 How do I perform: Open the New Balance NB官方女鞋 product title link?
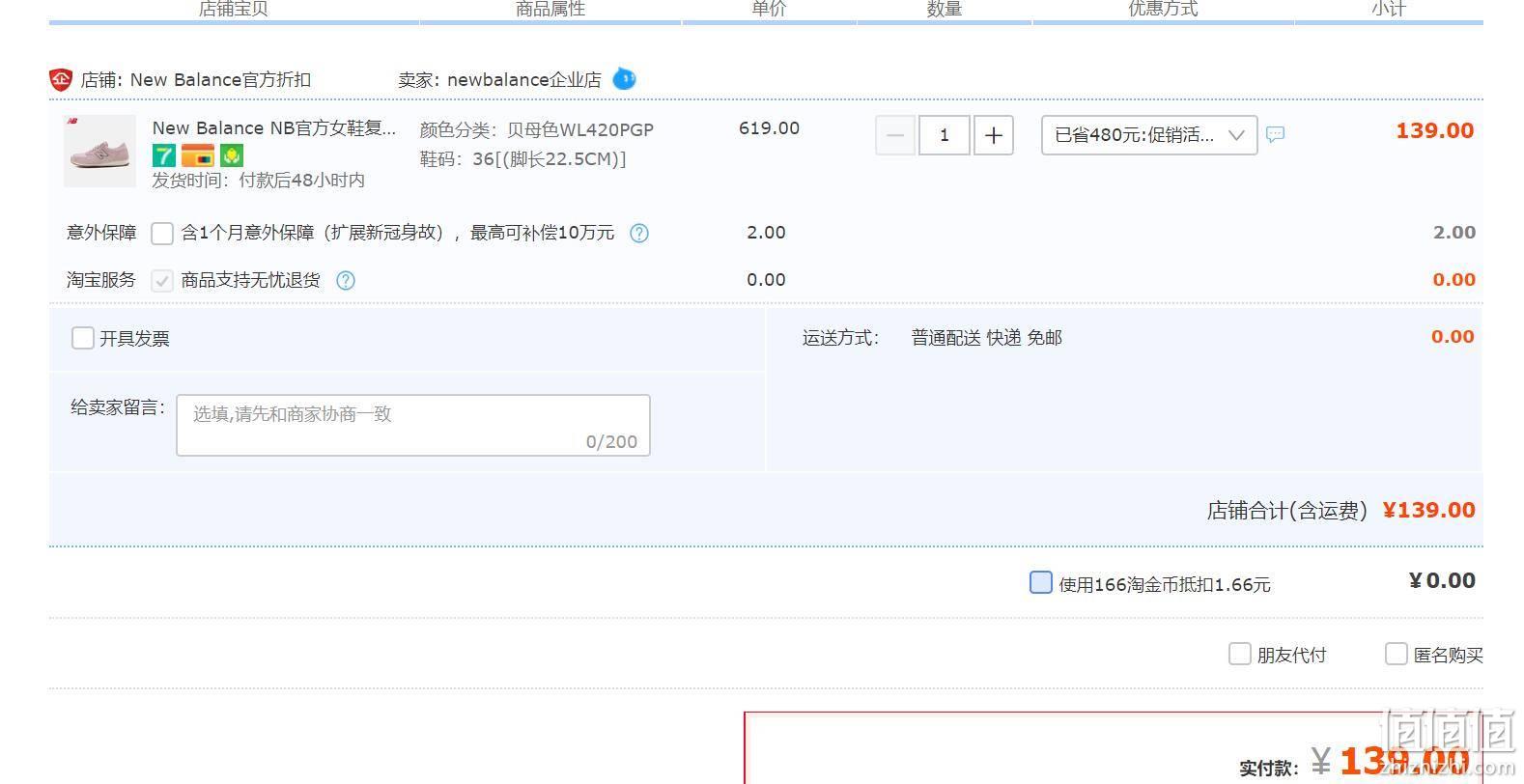274,127
